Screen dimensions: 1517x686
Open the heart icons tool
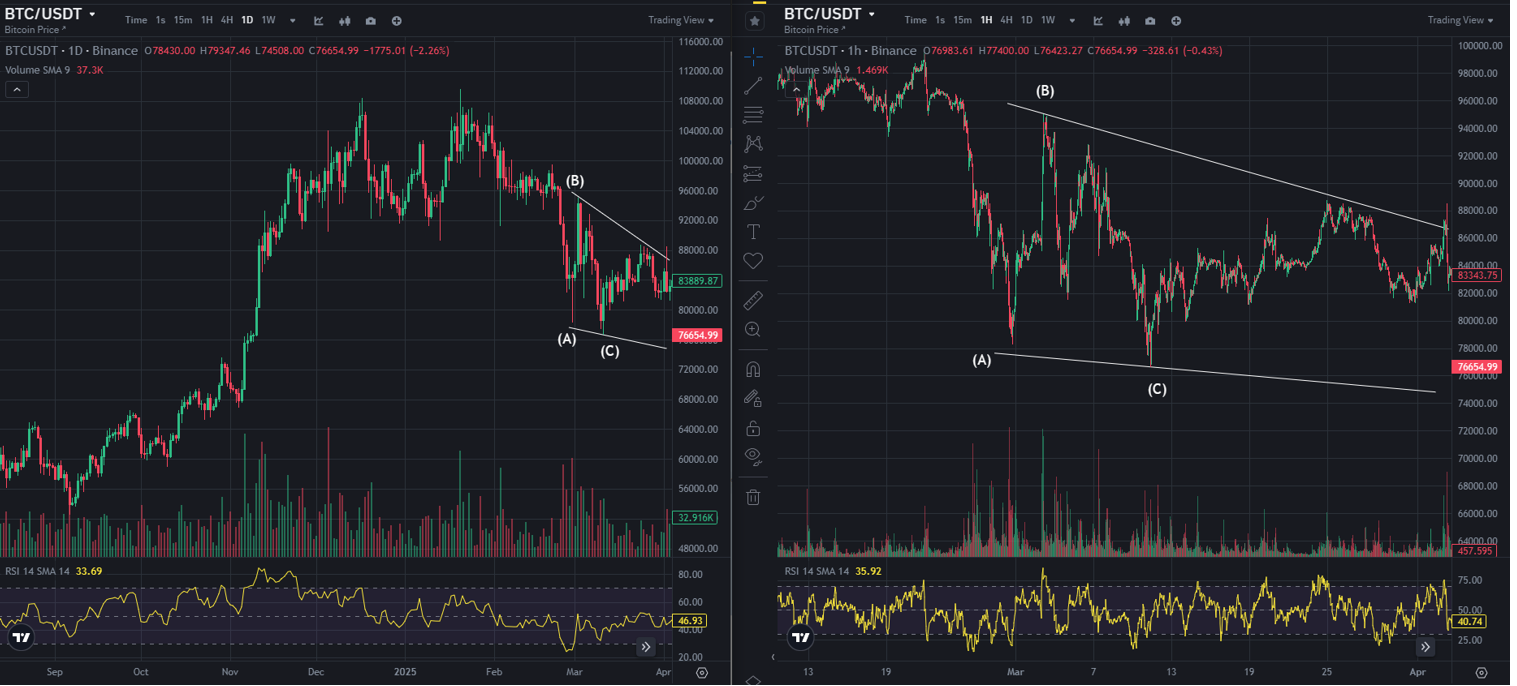(753, 261)
